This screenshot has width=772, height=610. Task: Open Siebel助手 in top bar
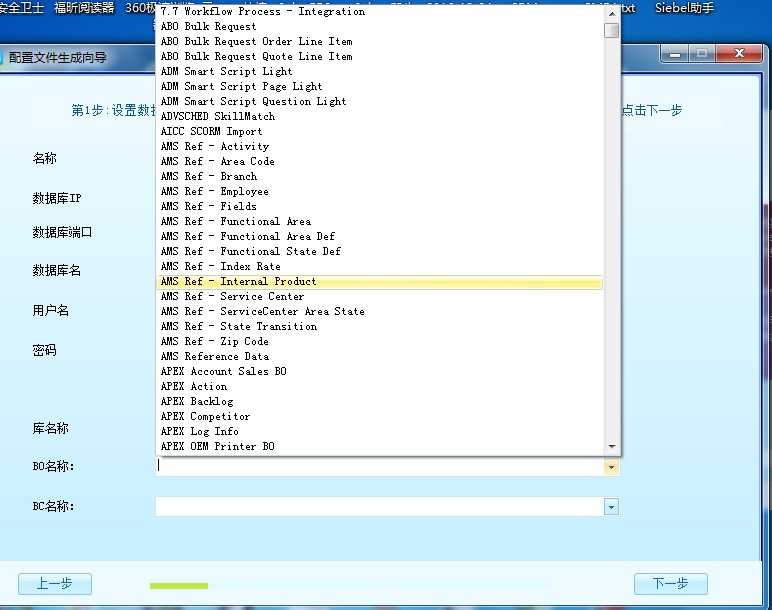coord(684,8)
